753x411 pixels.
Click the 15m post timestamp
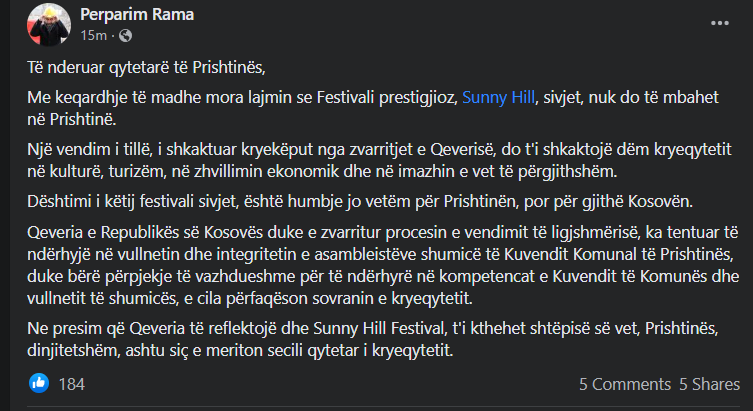(94, 36)
